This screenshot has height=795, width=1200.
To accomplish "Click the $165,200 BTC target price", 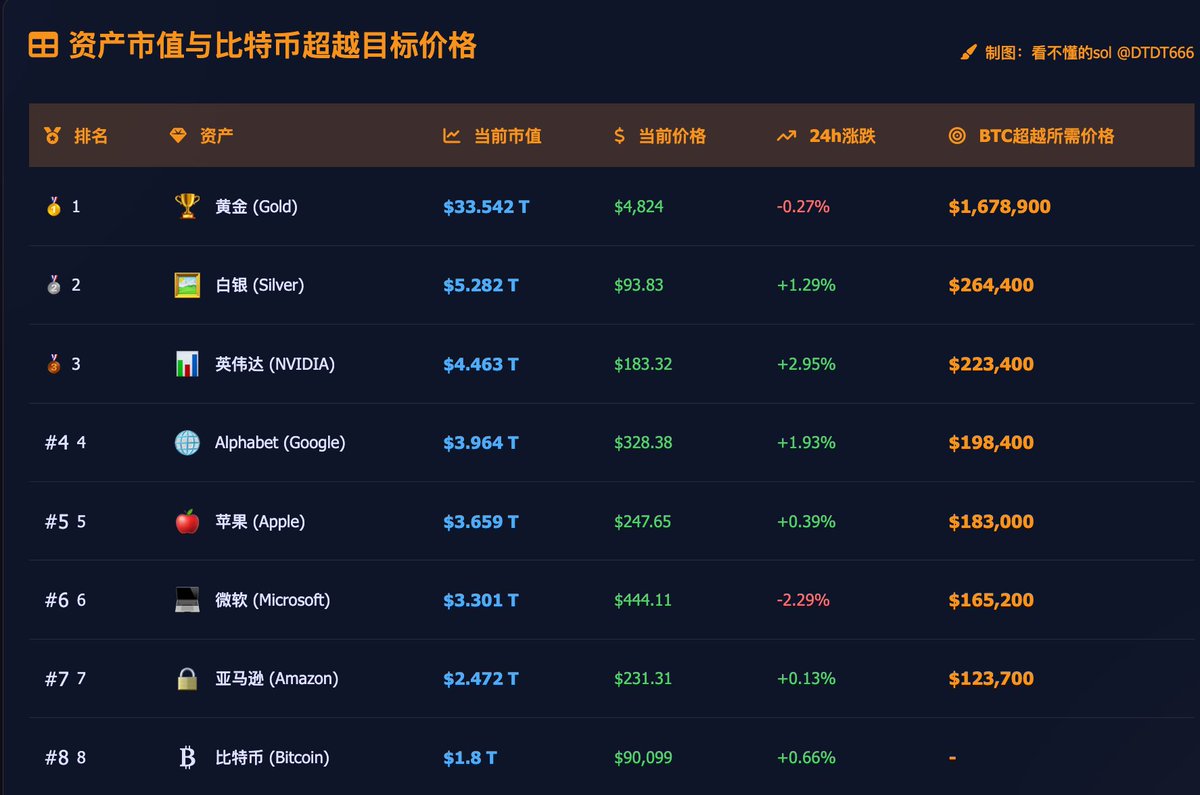I will tap(991, 600).
